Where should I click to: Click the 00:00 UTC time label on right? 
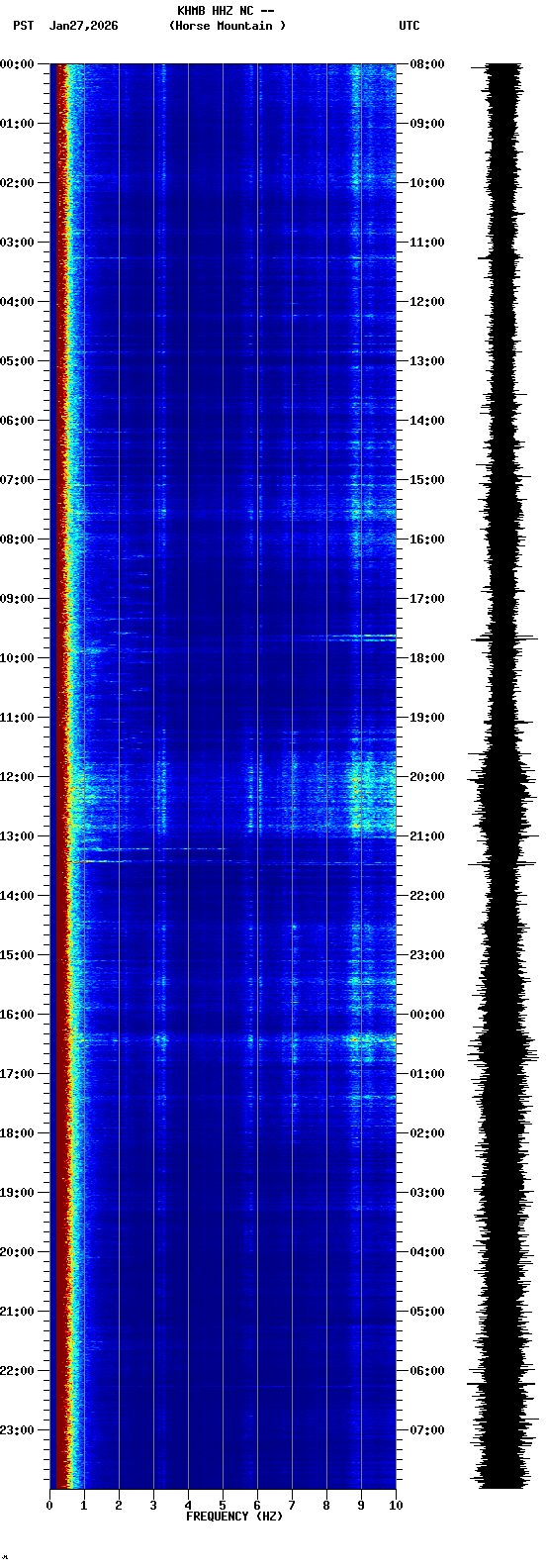(427, 1015)
